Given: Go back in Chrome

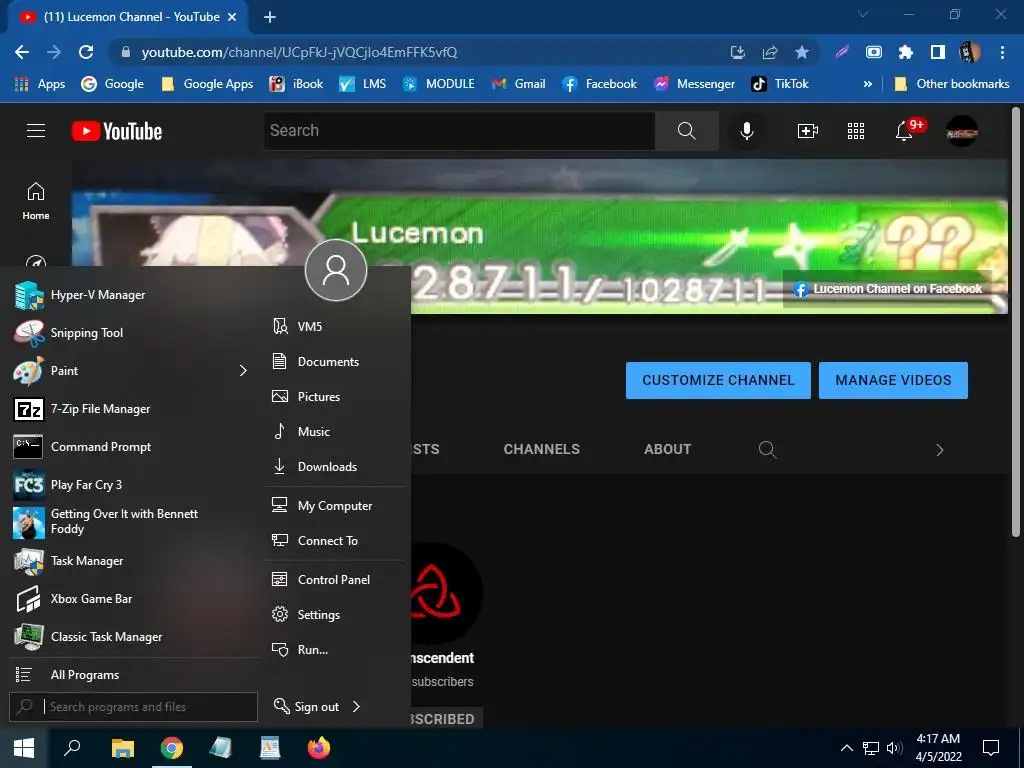Looking at the screenshot, I should tap(22, 52).
